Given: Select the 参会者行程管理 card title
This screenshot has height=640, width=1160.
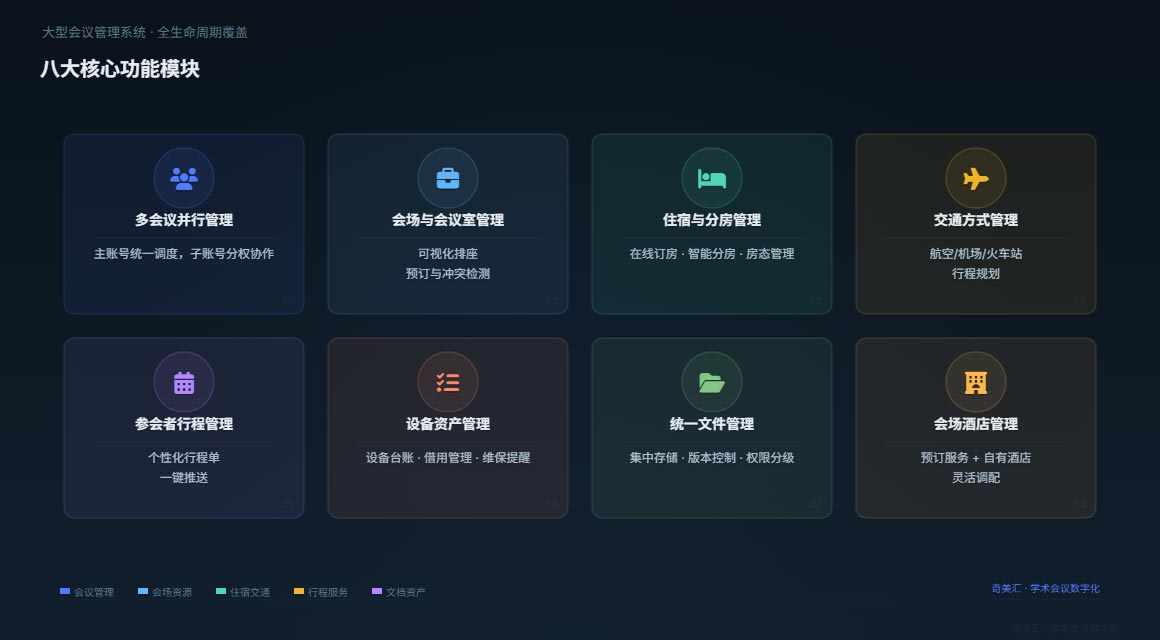Looking at the screenshot, I should 183,424.
